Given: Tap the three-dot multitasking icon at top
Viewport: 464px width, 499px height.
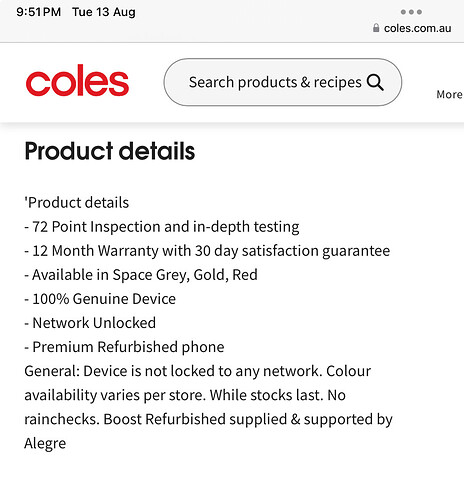Looking at the screenshot, I should click(411, 12).
